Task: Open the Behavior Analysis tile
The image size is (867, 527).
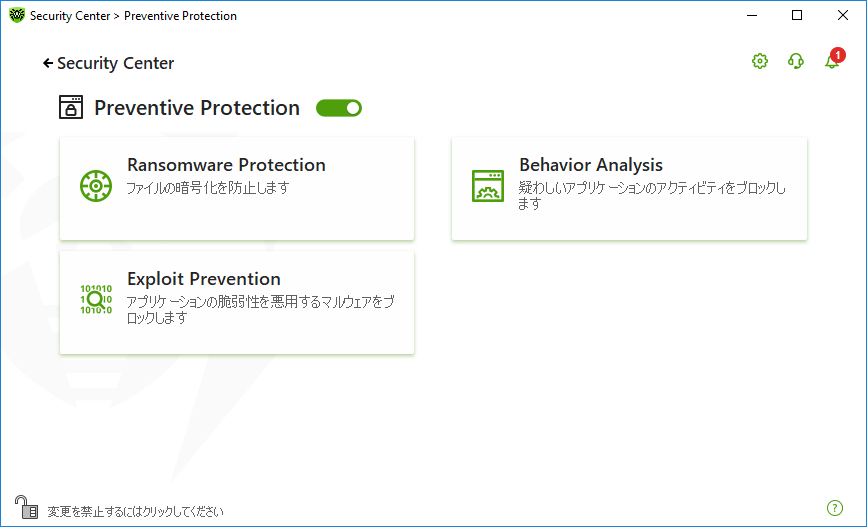Action: 629,189
